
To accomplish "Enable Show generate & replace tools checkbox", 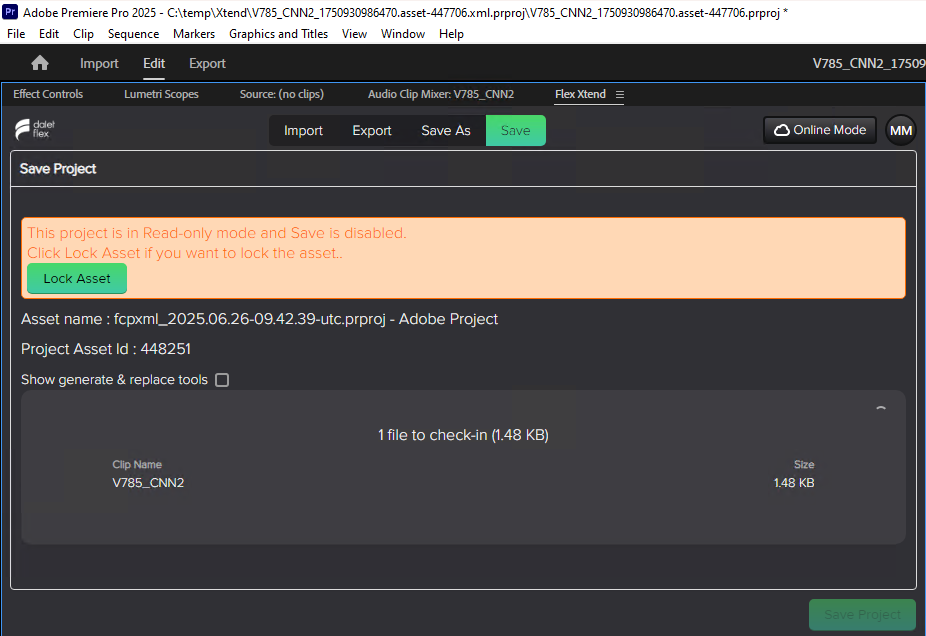I will tap(222, 380).
